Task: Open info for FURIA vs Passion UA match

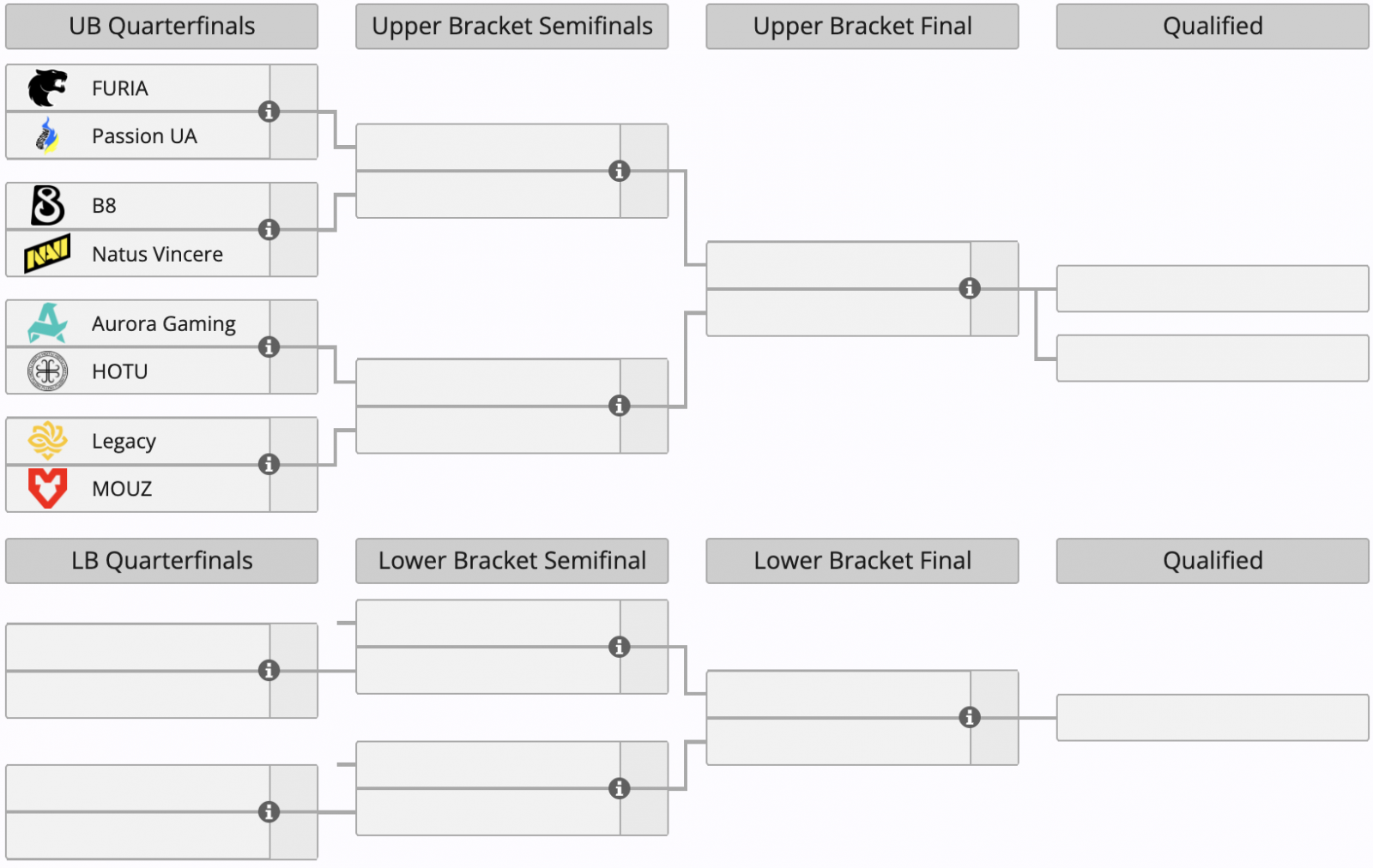Action: pos(269,112)
